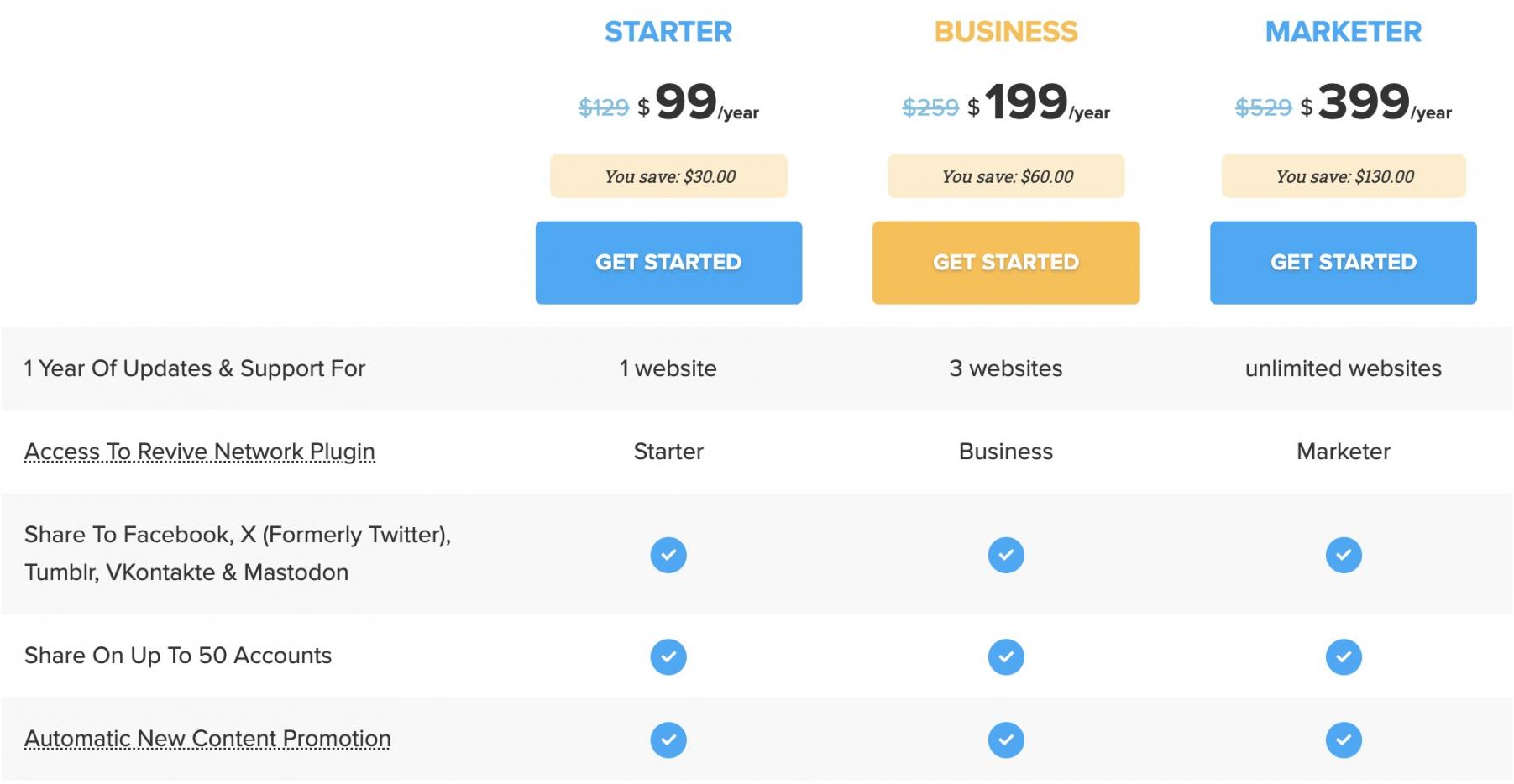Click Marketer checkmark for Content Promotion row
Screen dimensions: 1514x784
[1344, 740]
